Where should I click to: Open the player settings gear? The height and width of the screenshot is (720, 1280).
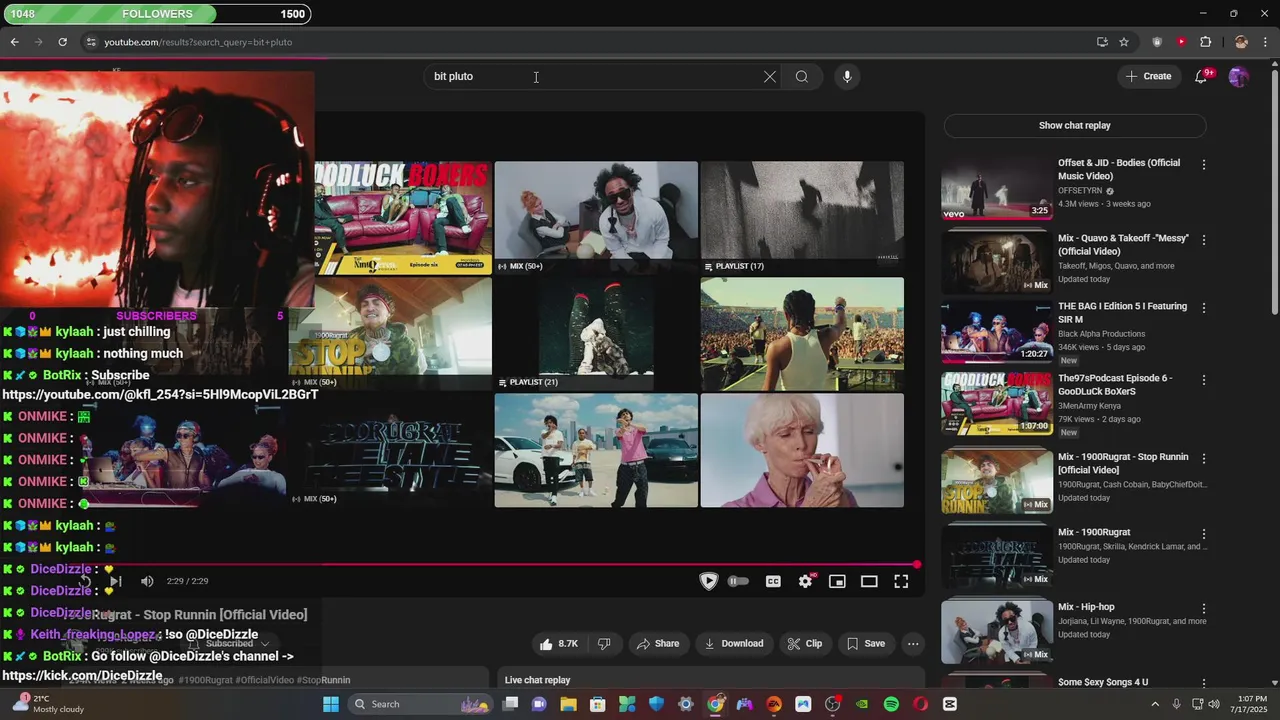coord(805,581)
